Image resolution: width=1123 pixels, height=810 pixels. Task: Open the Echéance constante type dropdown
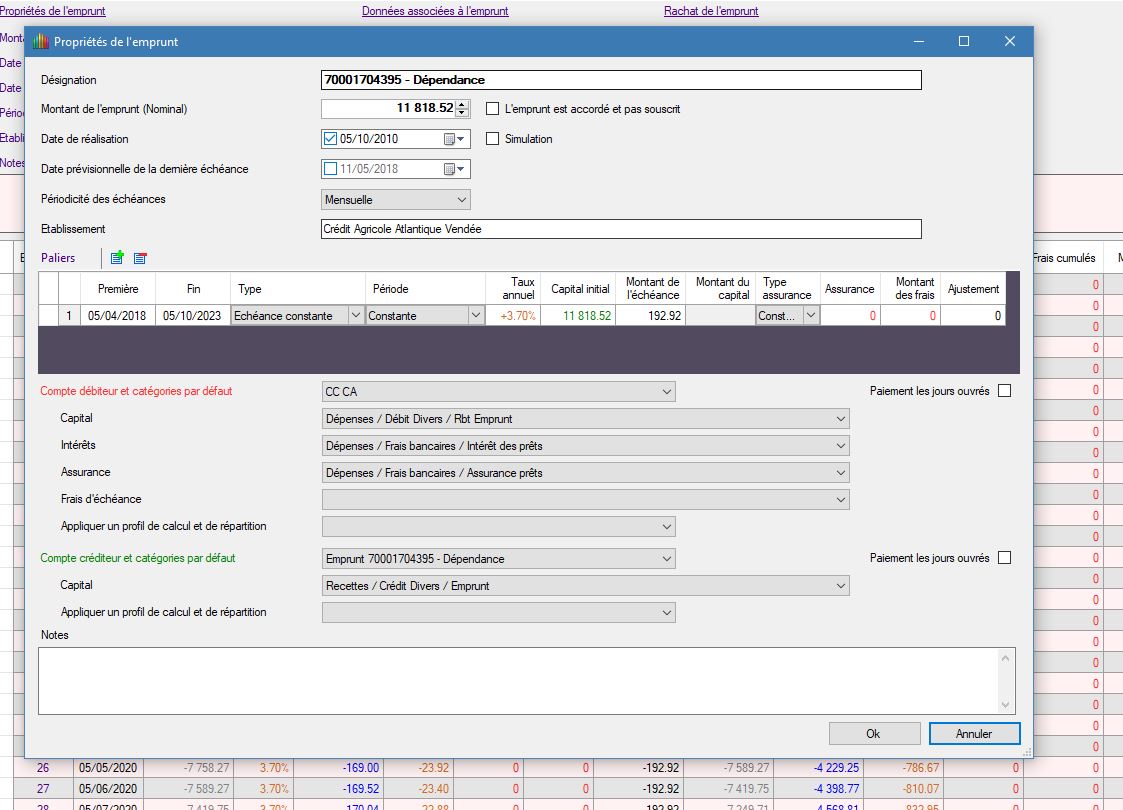tap(354, 316)
